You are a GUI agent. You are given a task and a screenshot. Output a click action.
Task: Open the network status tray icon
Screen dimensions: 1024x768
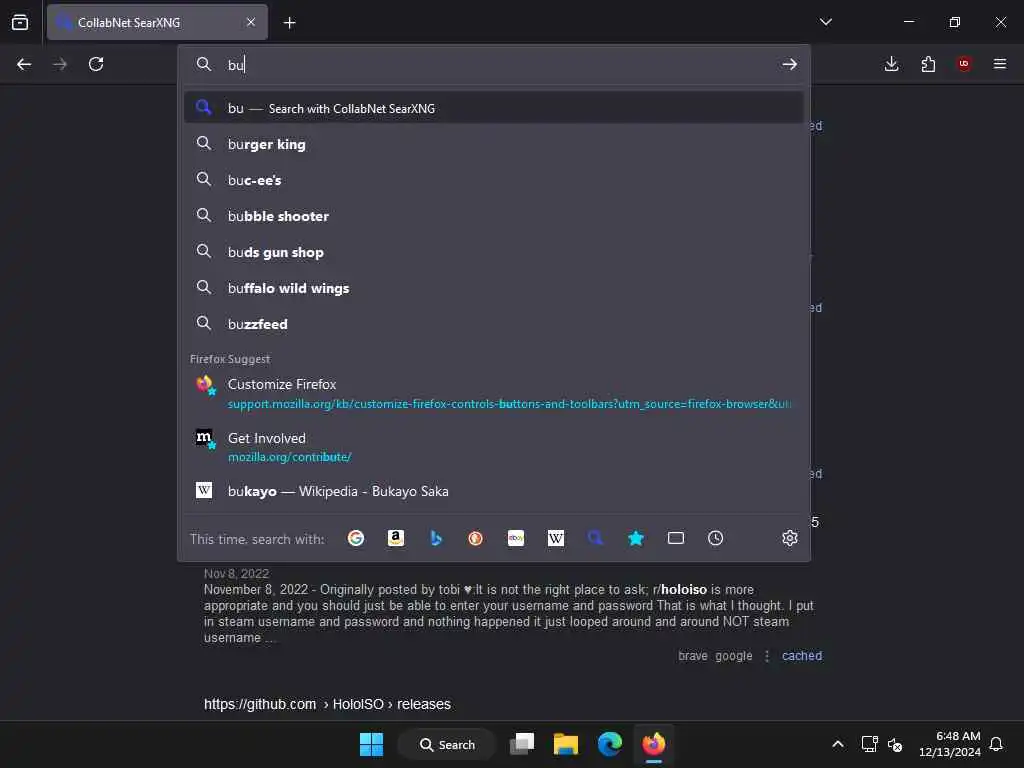coord(869,744)
